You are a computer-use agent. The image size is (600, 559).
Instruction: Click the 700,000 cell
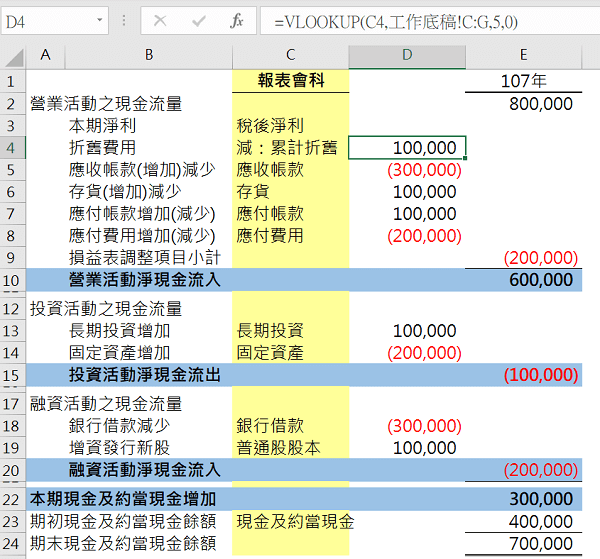[x=523, y=544]
